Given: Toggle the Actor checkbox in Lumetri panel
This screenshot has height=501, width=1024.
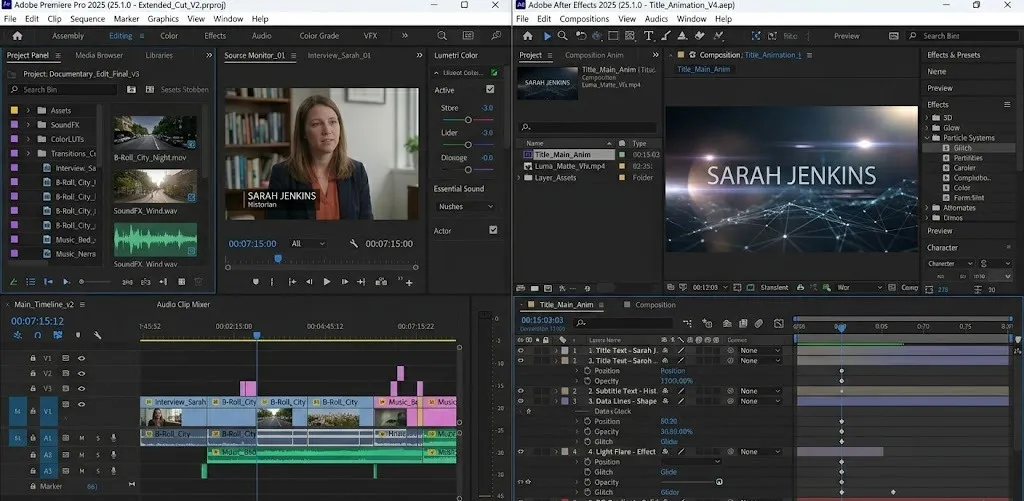Looking at the screenshot, I should [x=493, y=230].
